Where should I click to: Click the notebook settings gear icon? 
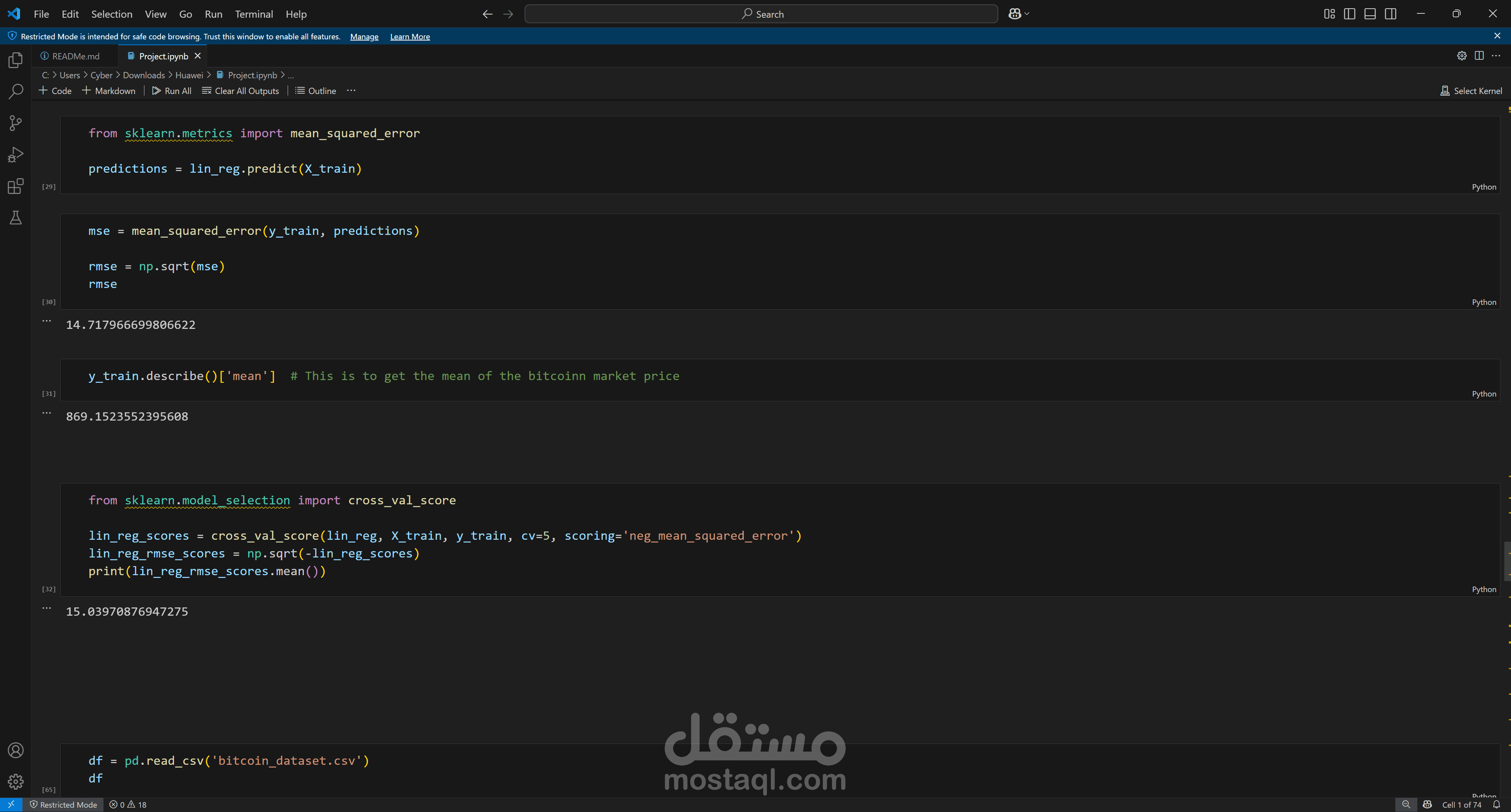[1461, 56]
